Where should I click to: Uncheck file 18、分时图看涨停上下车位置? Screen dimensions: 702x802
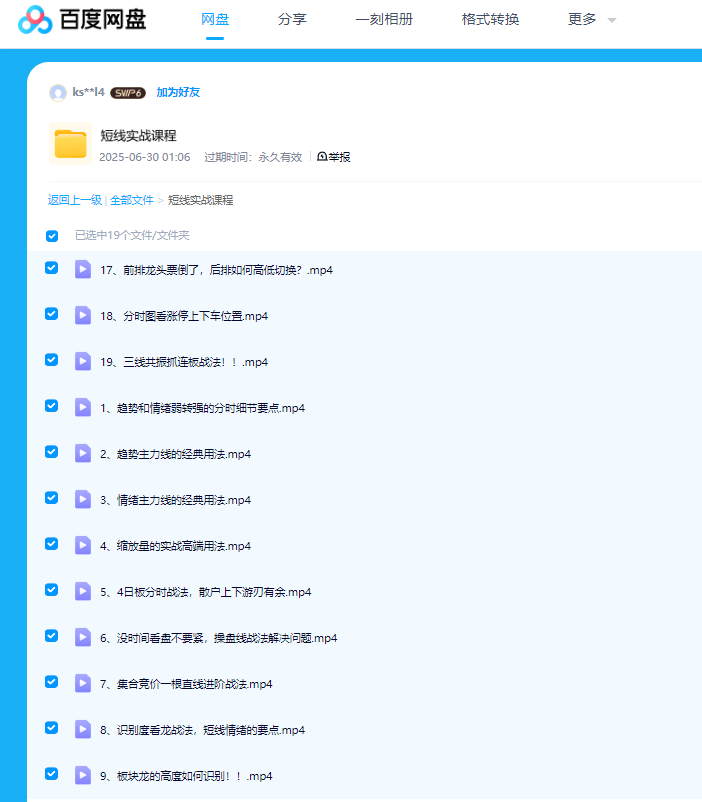(51, 314)
